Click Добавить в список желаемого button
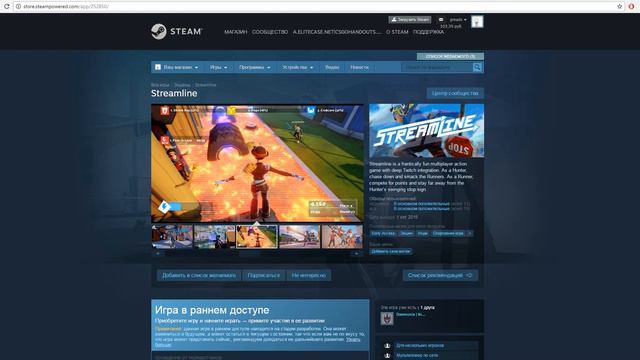Image resolution: width=640 pixels, height=360 pixels. click(199, 275)
